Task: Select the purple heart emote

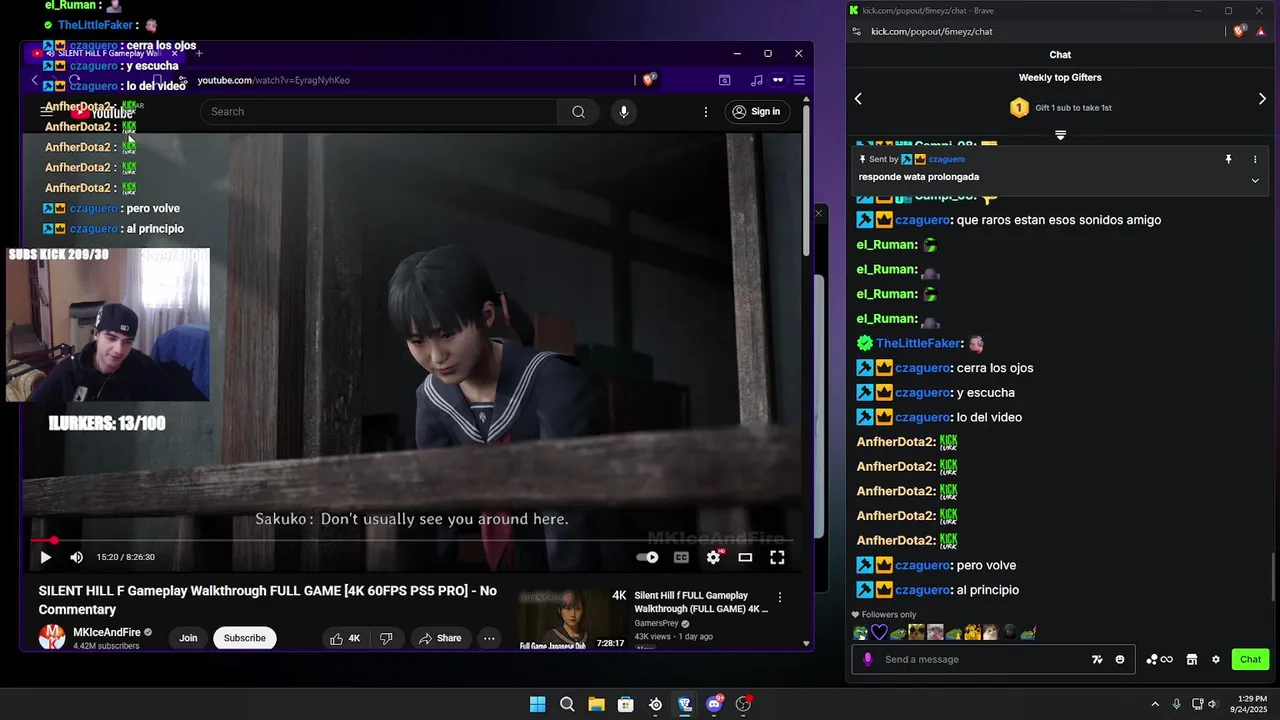Action: (879, 632)
